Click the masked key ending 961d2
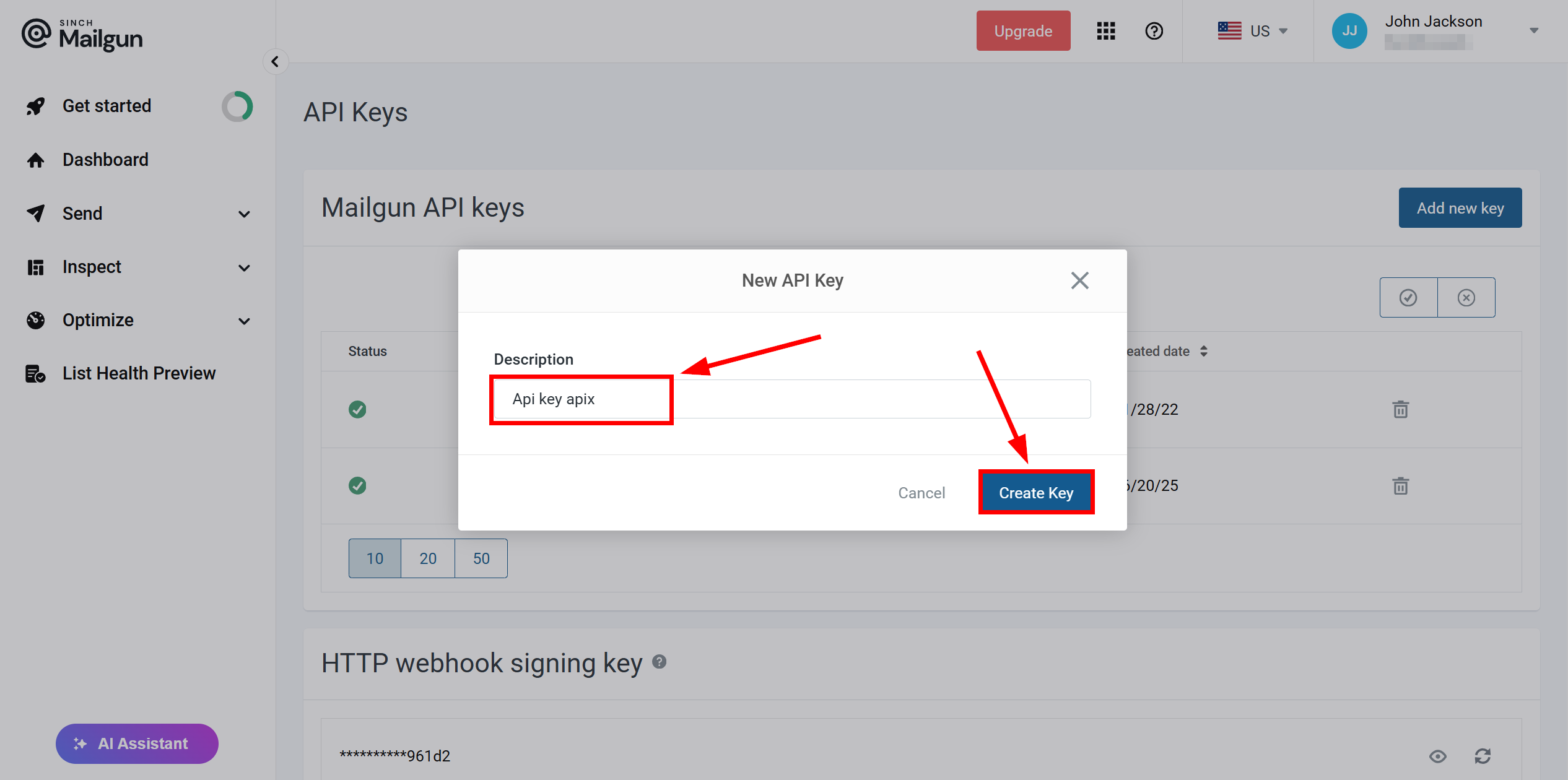 tap(395, 756)
